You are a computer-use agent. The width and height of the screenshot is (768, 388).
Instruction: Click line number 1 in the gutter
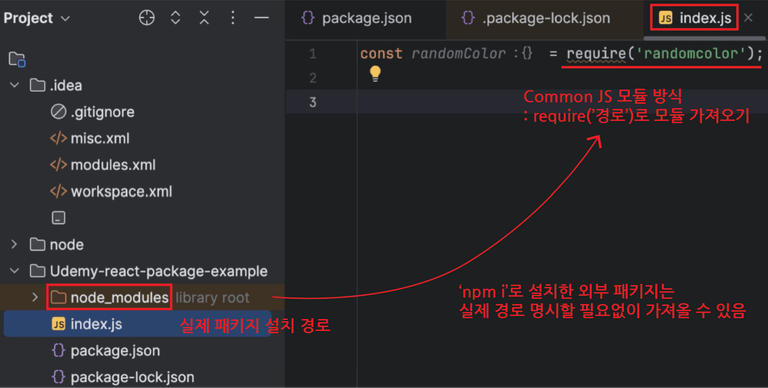[312, 53]
